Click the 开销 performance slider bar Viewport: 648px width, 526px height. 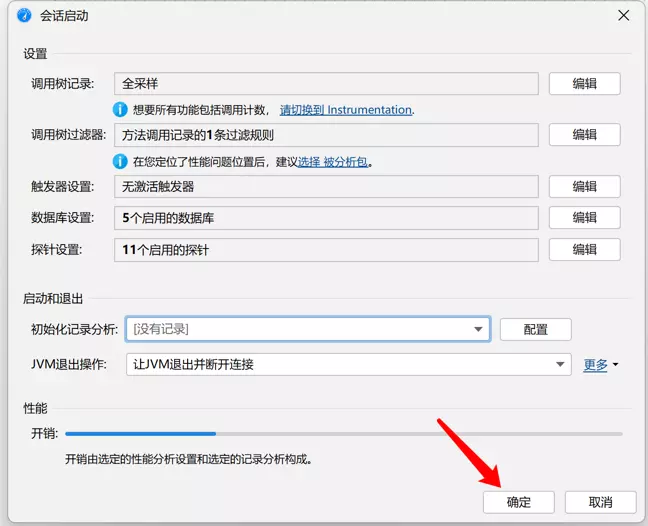point(340,434)
